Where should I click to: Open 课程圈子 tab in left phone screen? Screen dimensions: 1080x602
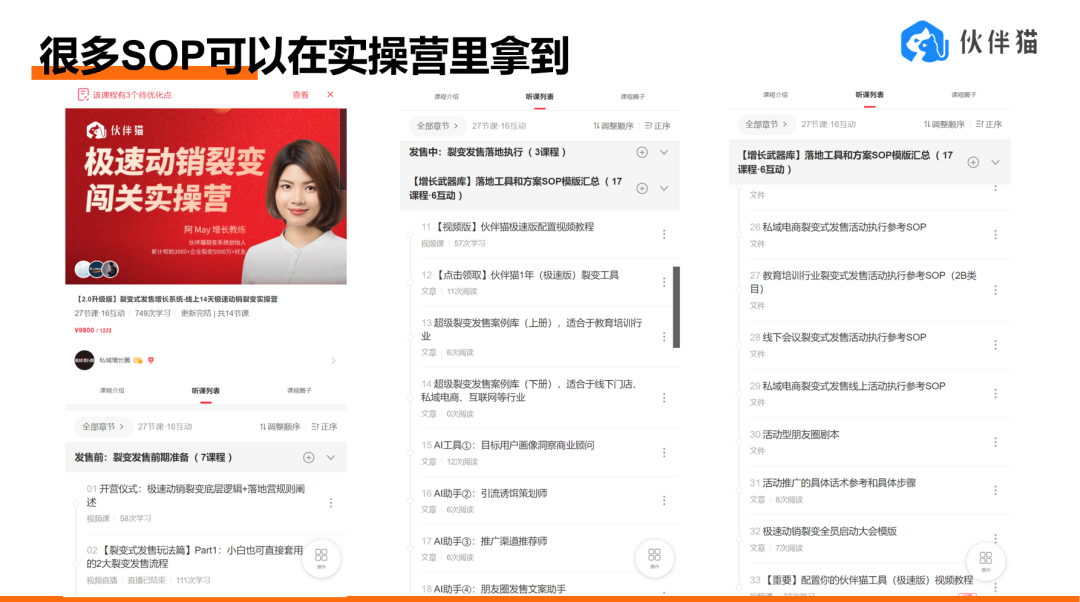tap(299, 391)
